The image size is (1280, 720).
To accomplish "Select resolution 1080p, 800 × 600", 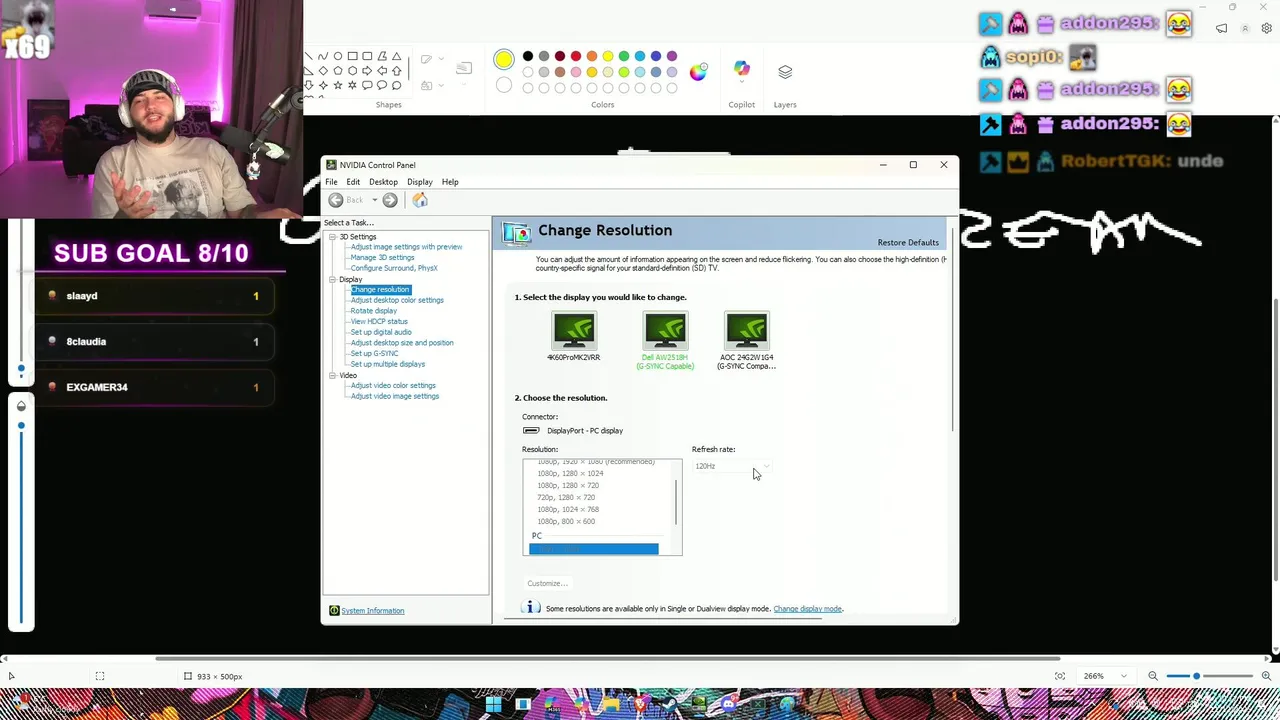I will tap(566, 522).
